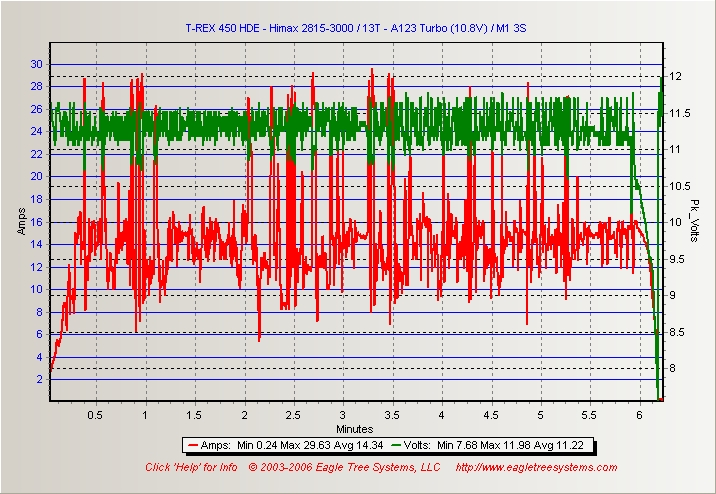The height and width of the screenshot is (494, 716).
Task: Click the 3.5 tick on Minutes axis
Action: coord(392,415)
